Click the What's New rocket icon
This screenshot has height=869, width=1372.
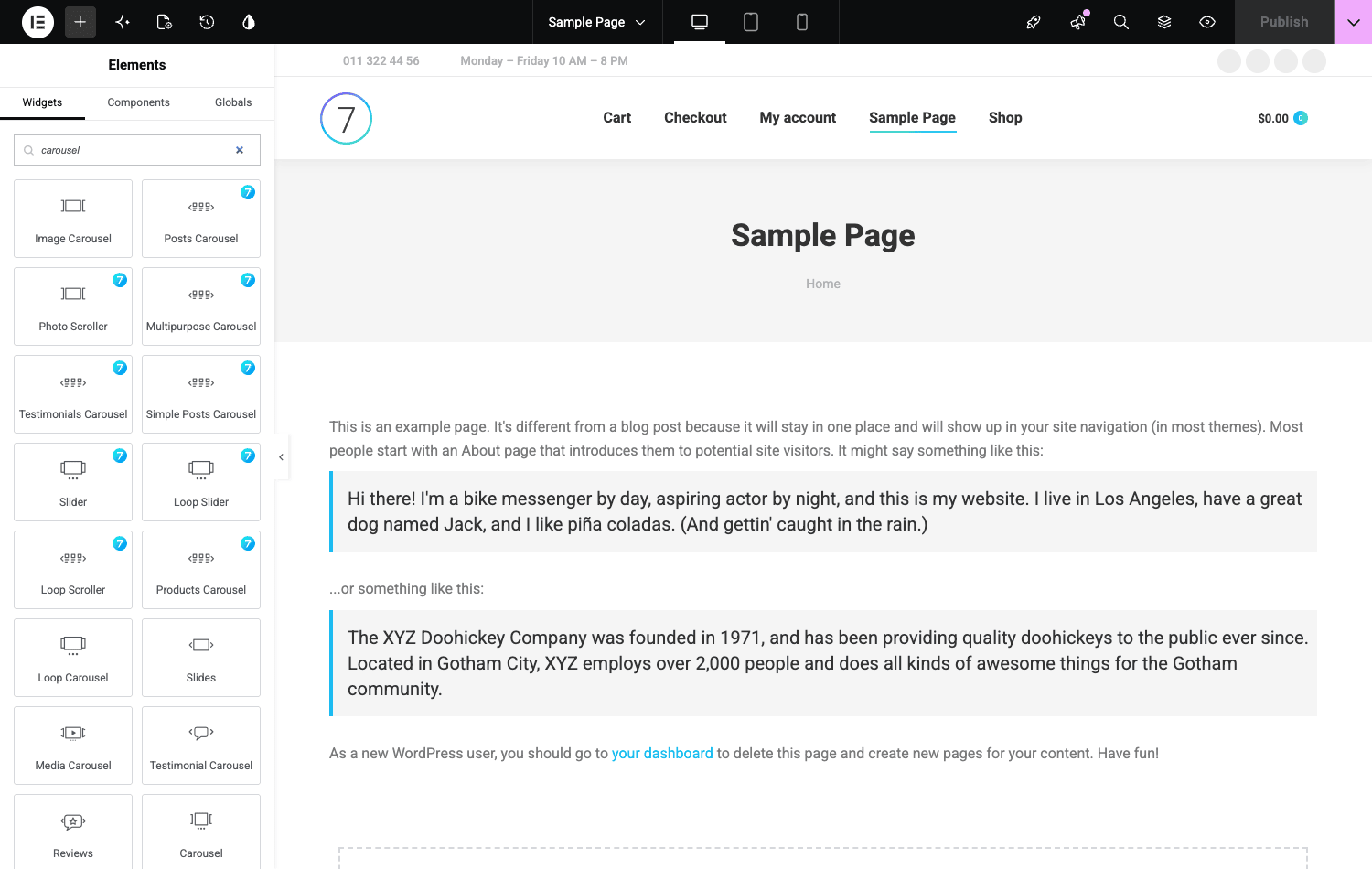[x=1034, y=22]
